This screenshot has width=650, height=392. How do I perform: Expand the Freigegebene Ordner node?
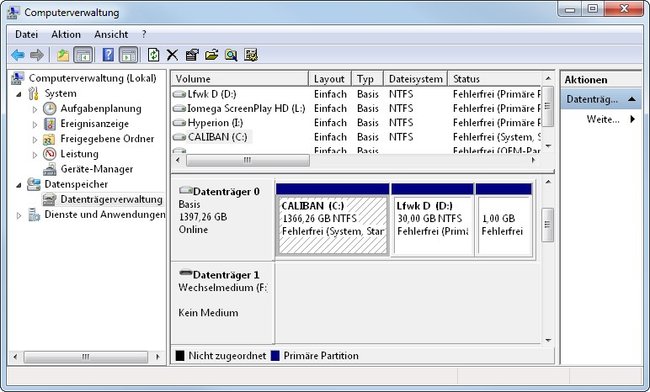point(35,140)
